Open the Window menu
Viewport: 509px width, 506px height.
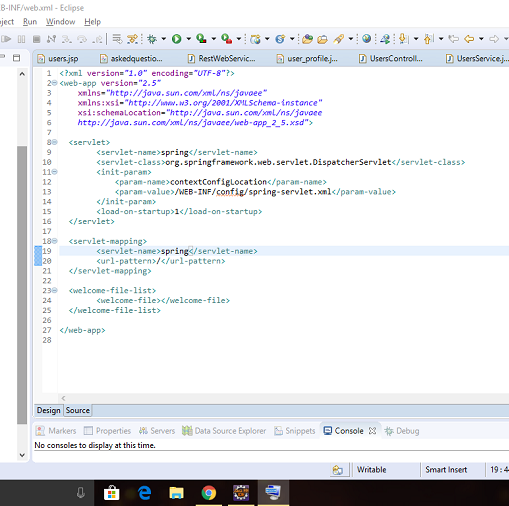click(60, 22)
